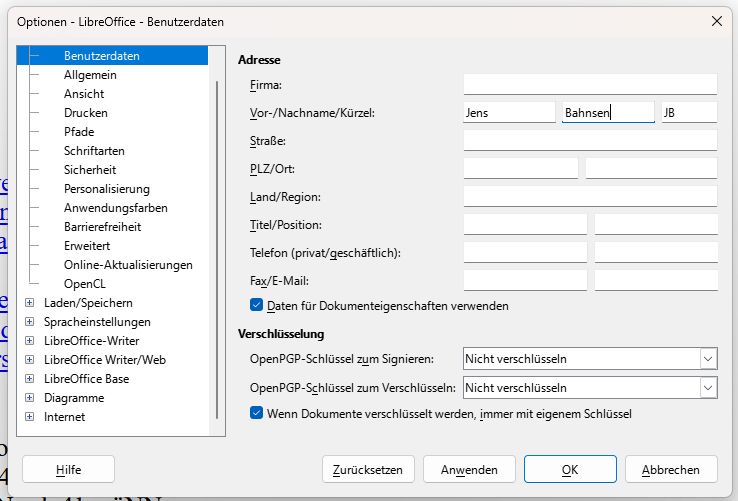Select Drucken in the tree
This screenshot has height=501, width=738.
coord(86,113)
